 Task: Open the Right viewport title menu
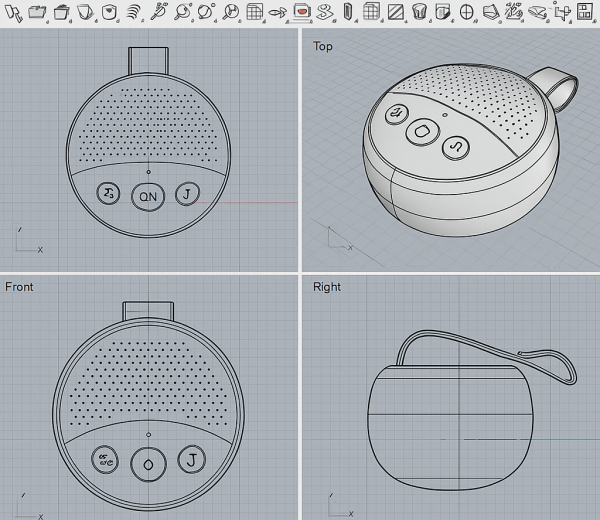tap(326, 287)
